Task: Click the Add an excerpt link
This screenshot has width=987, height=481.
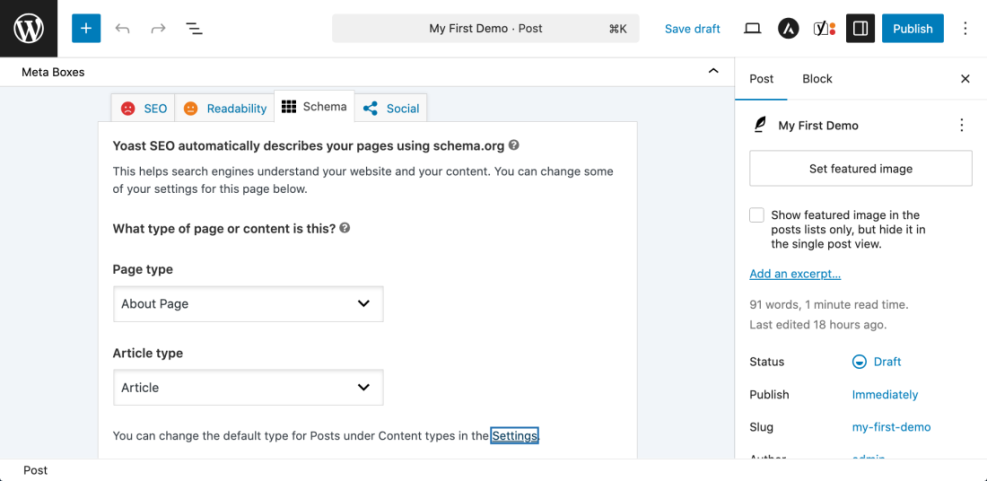Action: [795, 274]
